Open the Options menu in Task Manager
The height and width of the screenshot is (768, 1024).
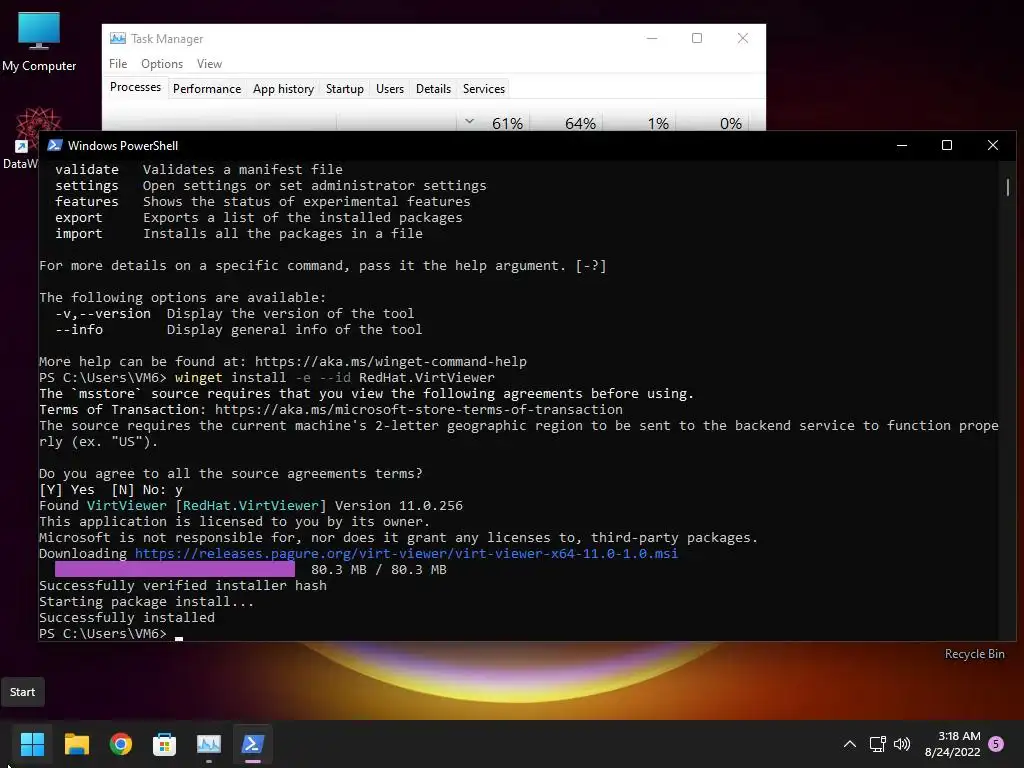pos(162,64)
